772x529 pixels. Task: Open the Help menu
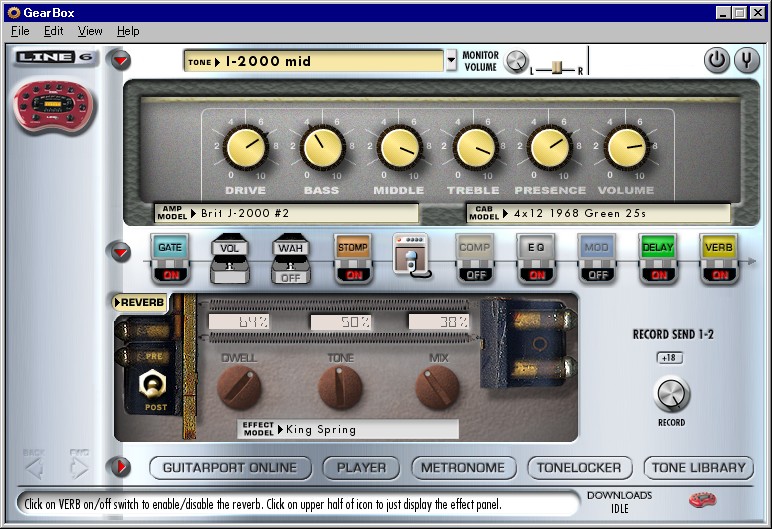128,31
